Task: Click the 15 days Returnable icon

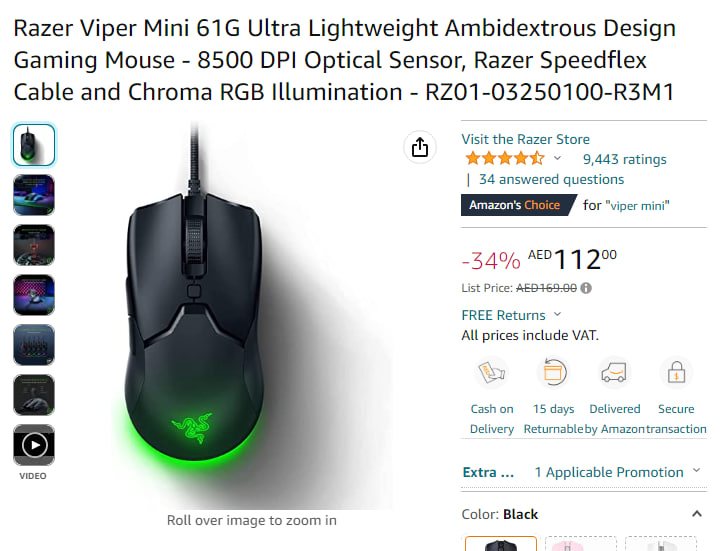Action: [553, 372]
